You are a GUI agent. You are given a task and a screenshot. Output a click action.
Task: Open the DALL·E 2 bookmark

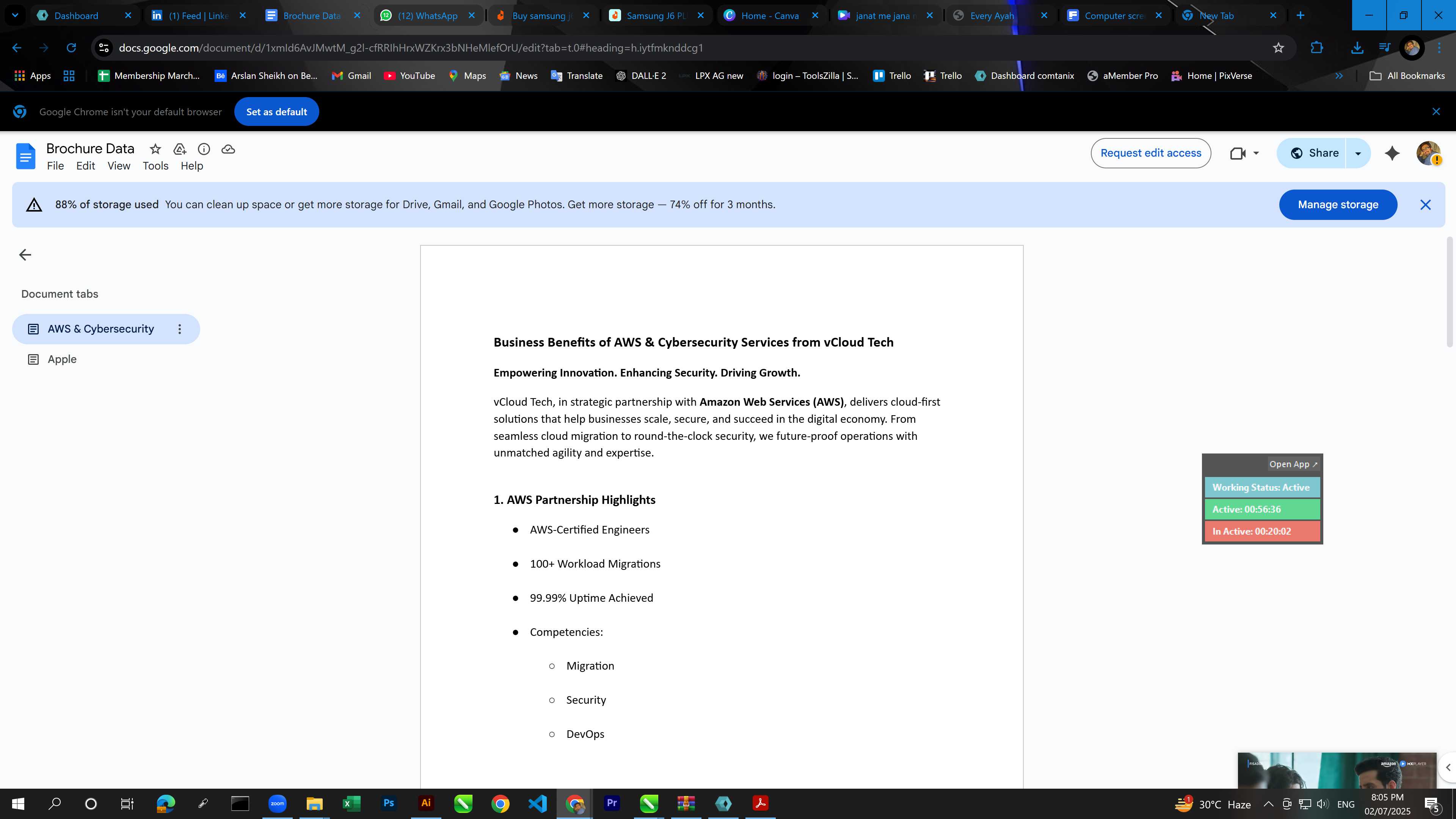point(641,76)
